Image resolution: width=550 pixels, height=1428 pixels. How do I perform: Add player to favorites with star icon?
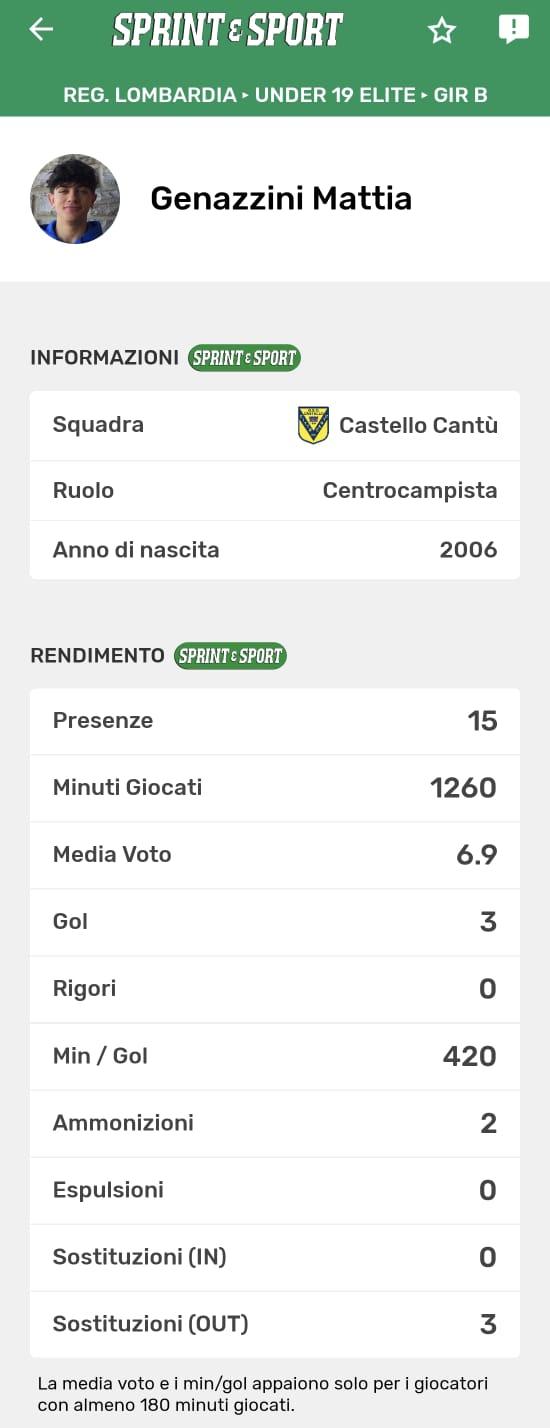pyautogui.click(x=442, y=31)
